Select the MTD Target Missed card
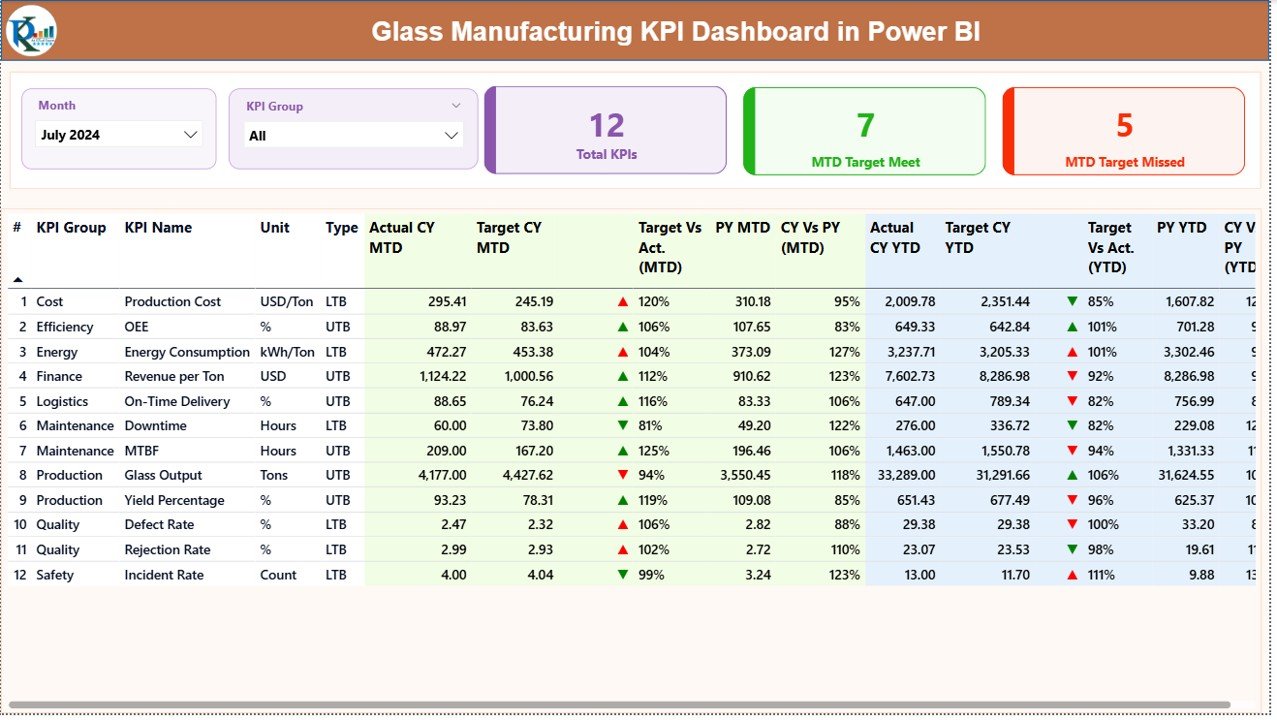Viewport: 1277px width, 720px height. [x=1123, y=130]
